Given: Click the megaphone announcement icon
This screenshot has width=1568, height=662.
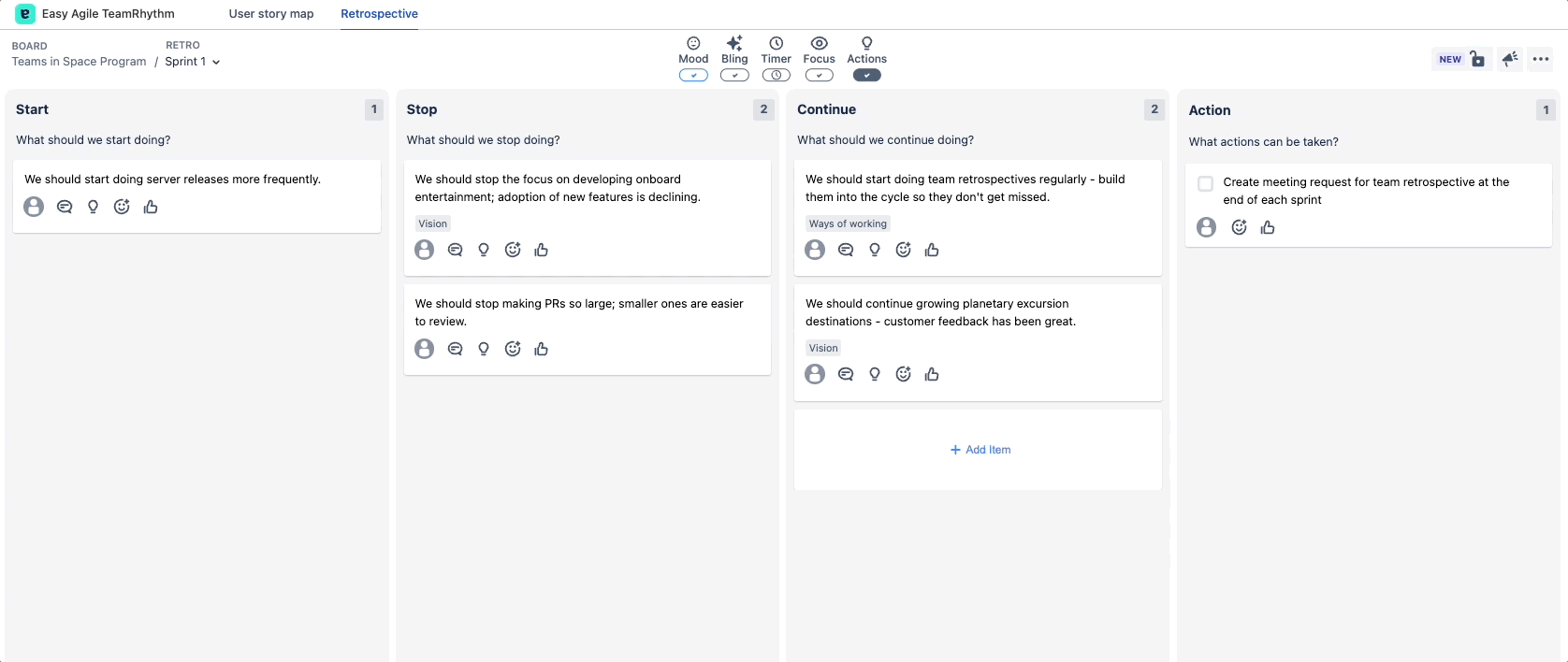Looking at the screenshot, I should click(1510, 59).
